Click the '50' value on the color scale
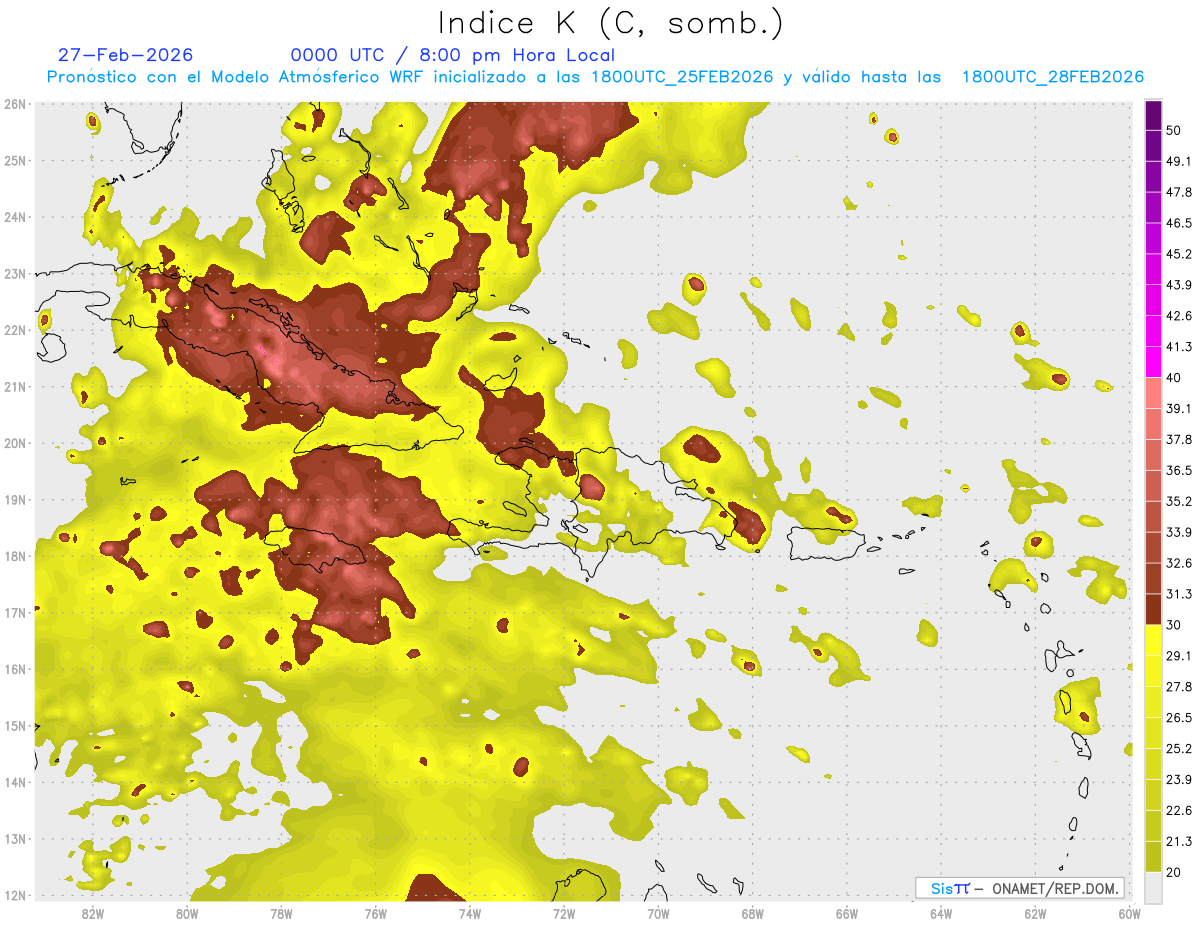 pyautogui.click(x=1175, y=131)
